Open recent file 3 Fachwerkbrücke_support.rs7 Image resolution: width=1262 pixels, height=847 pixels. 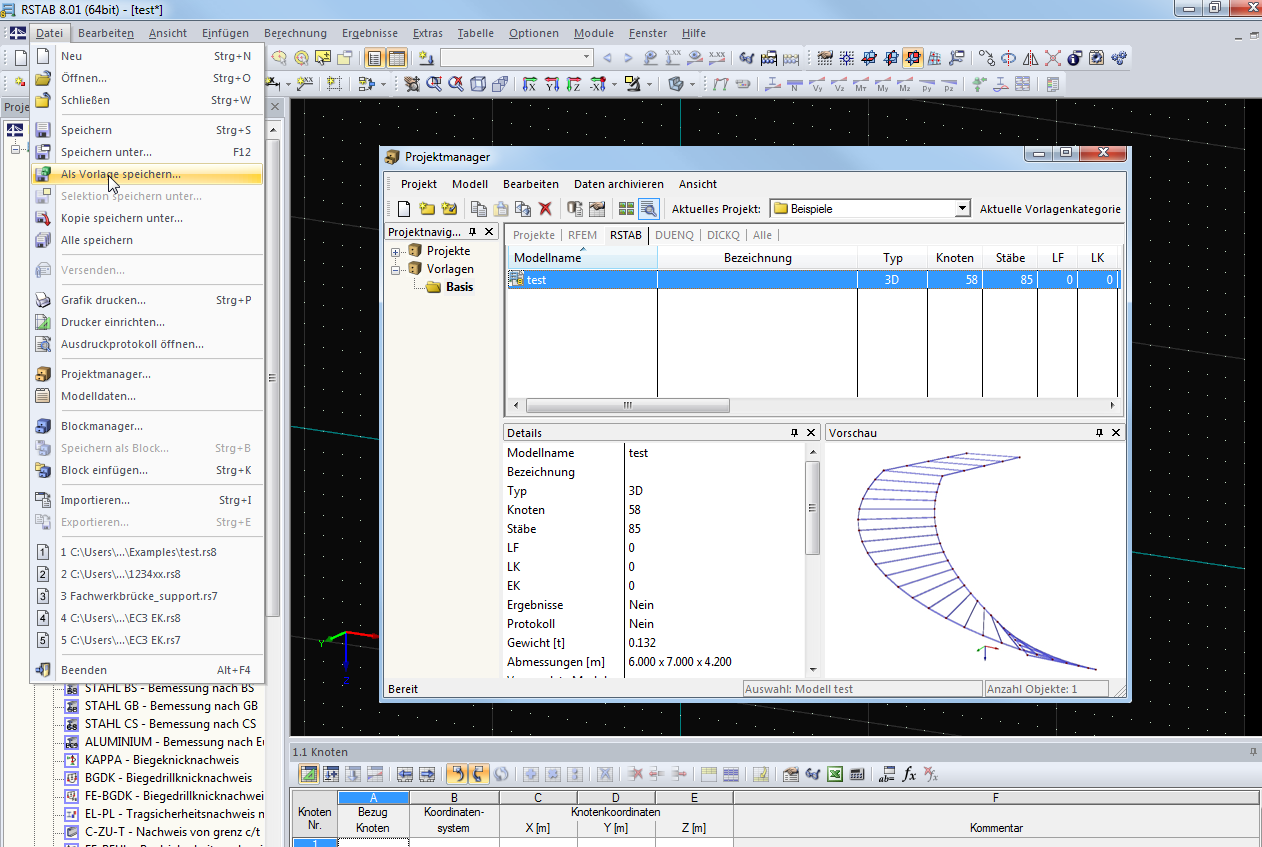[x=138, y=596]
